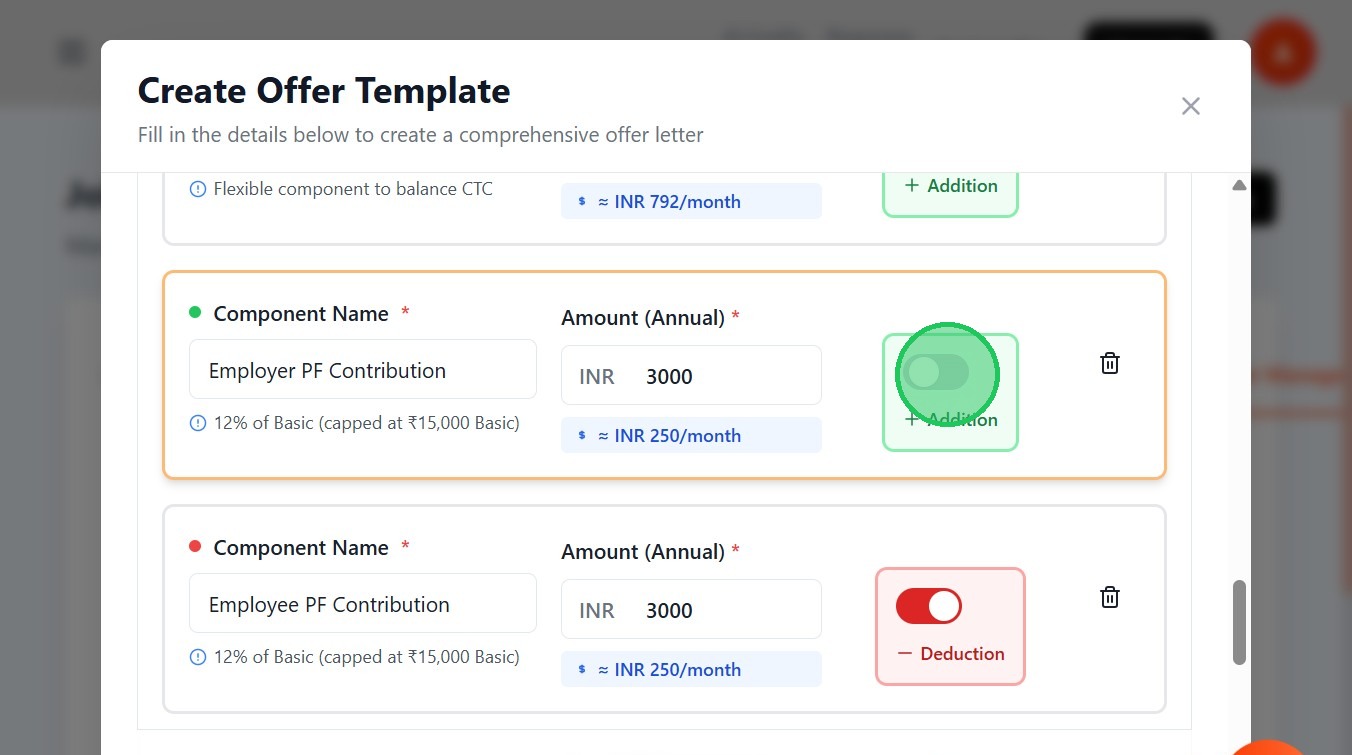Click info icon under Employer PF Contribution
The height and width of the screenshot is (755, 1352).
pos(198,423)
